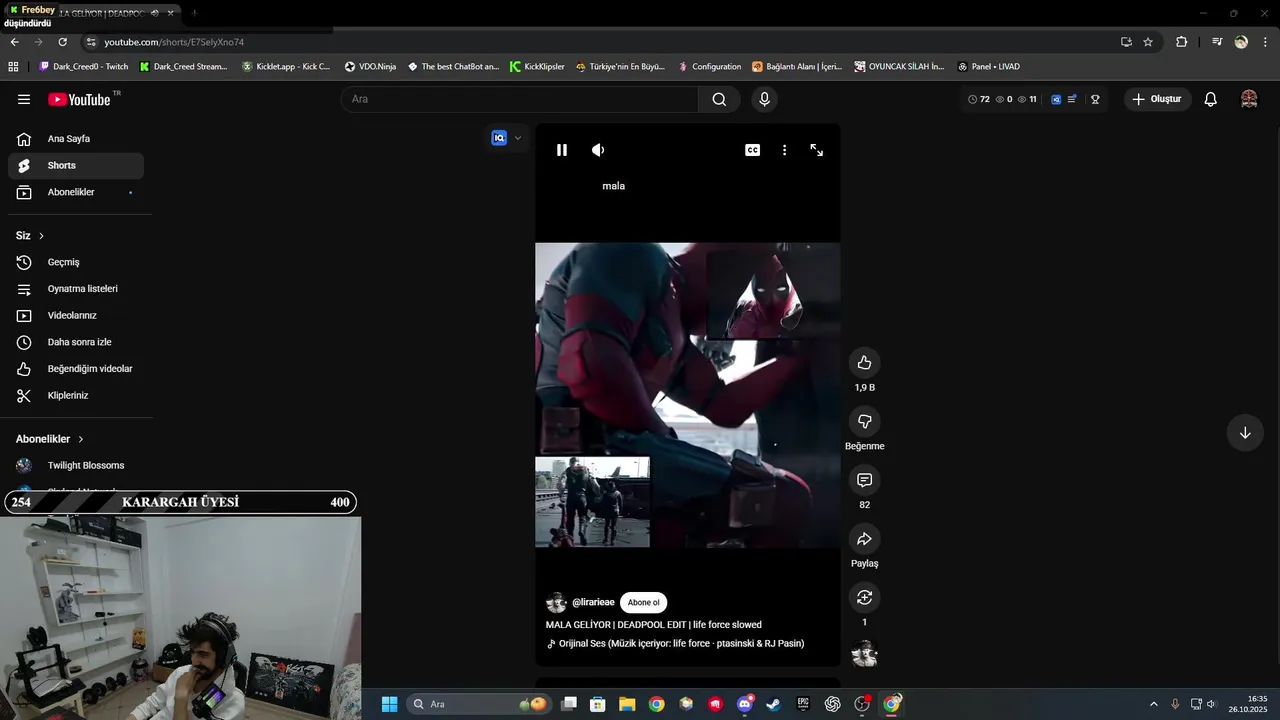Open the short's three-dot options menu
The height and width of the screenshot is (720, 1280).
pyautogui.click(x=784, y=150)
